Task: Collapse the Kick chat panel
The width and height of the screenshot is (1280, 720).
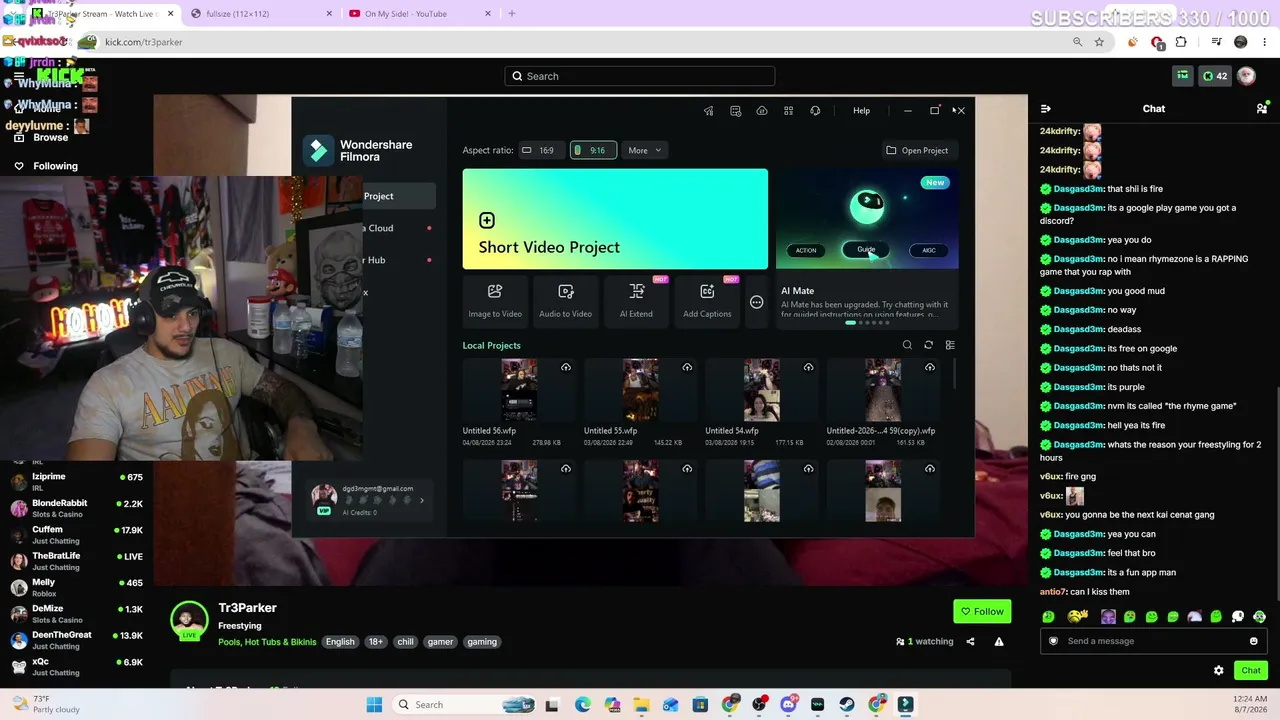Action: [x=1046, y=109]
